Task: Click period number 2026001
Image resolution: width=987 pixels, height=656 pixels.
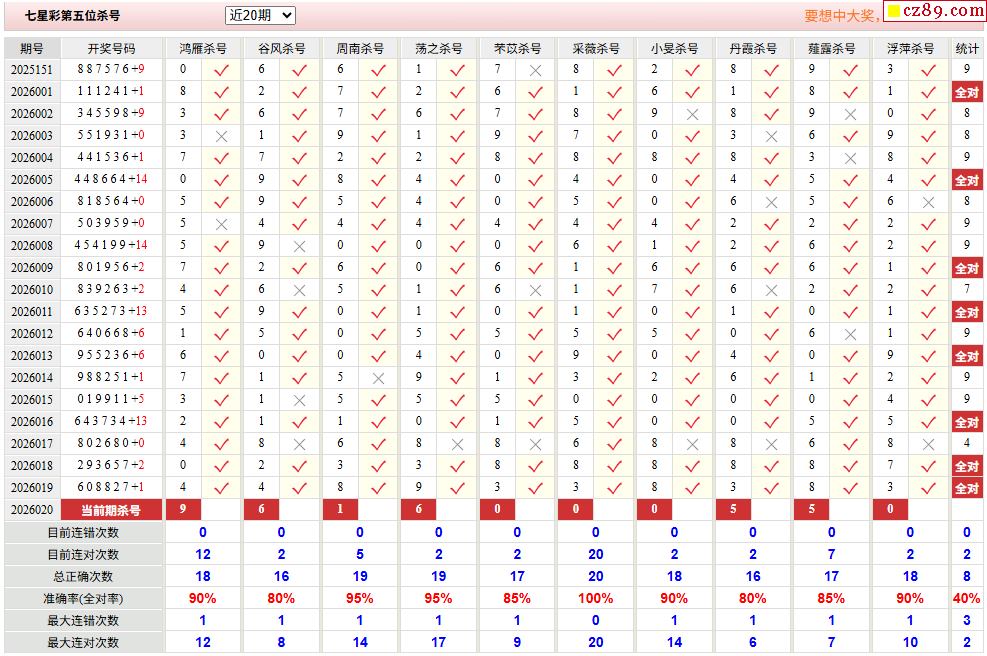Action: pyautogui.click(x=32, y=92)
